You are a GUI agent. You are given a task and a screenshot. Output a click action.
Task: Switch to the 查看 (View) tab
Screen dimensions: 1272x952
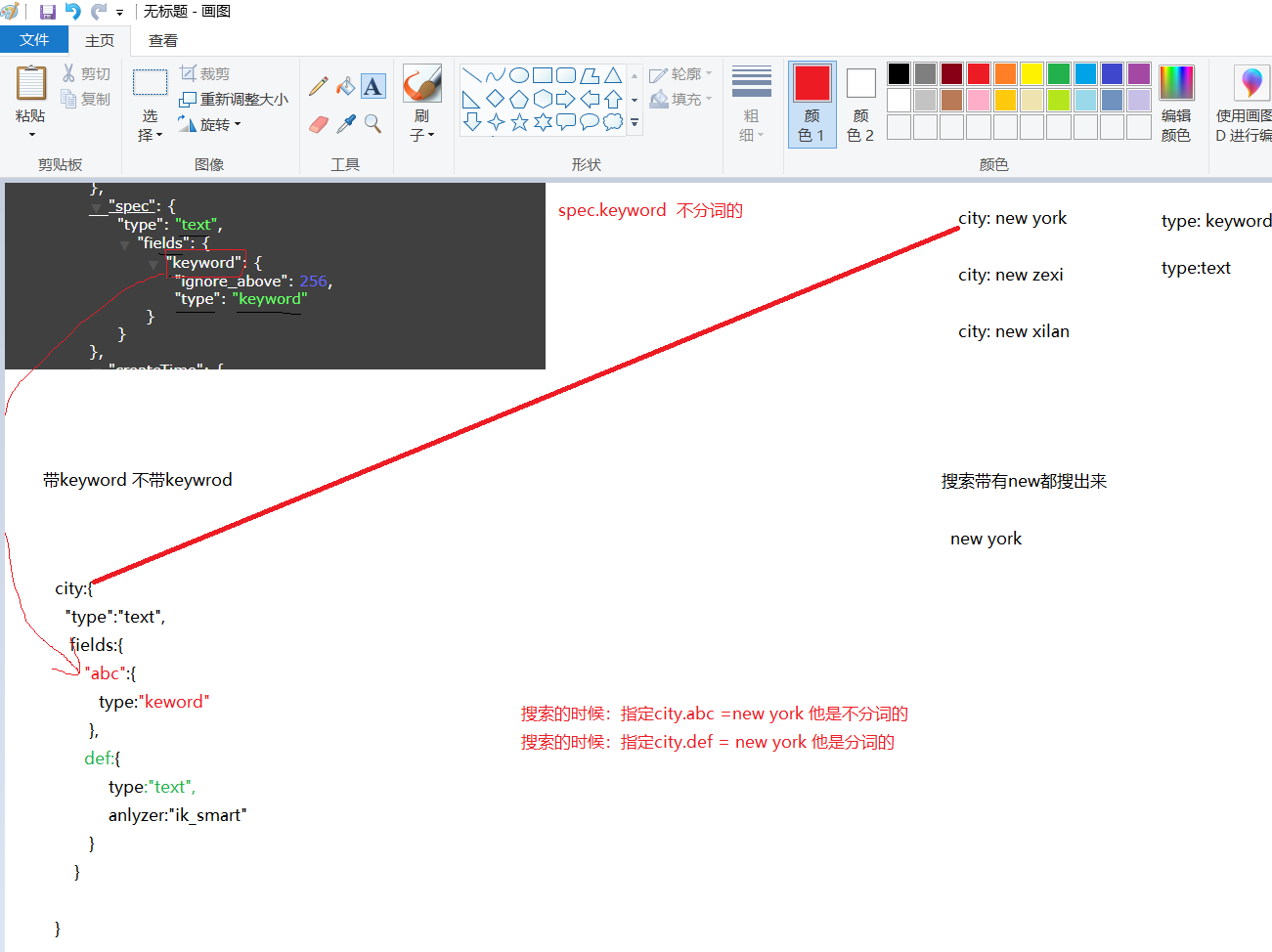[163, 40]
